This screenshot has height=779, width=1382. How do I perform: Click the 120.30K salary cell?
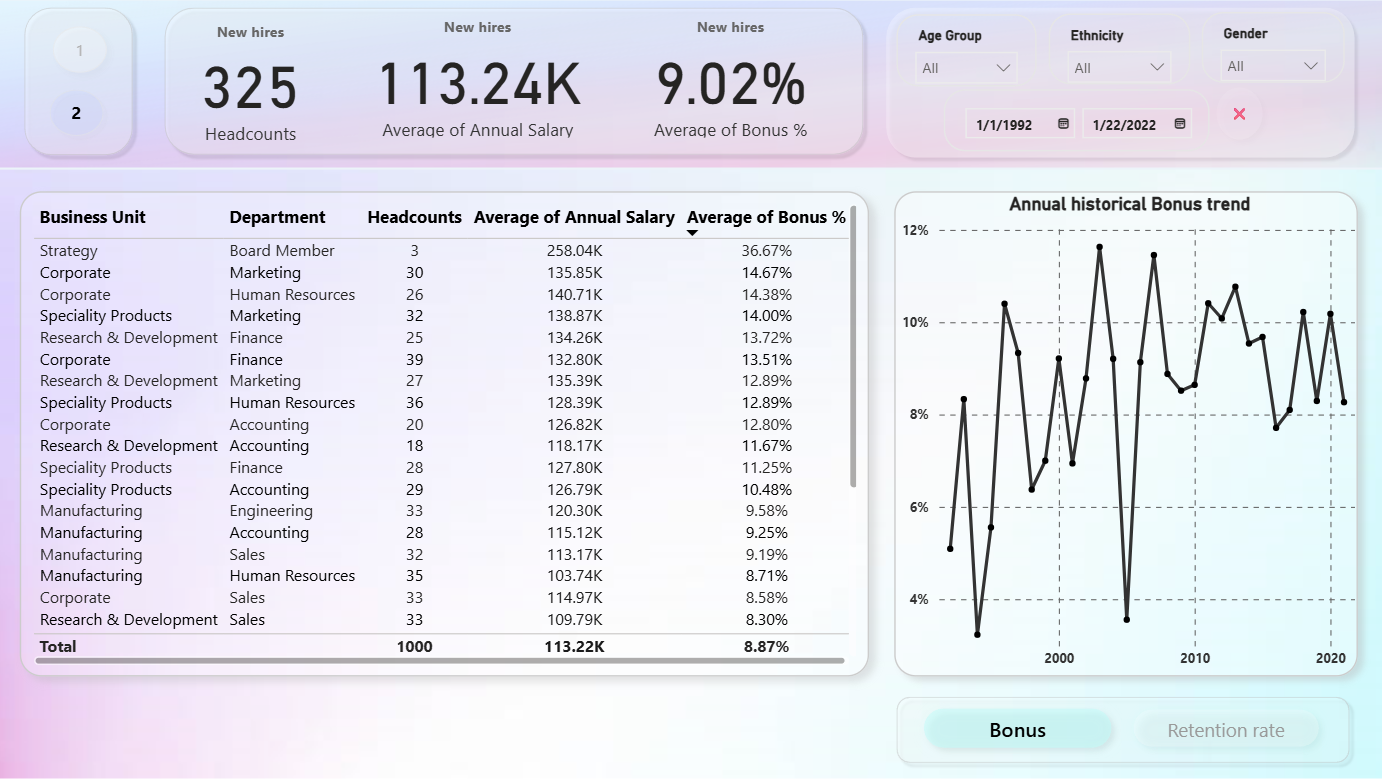pyautogui.click(x=574, y=511)
